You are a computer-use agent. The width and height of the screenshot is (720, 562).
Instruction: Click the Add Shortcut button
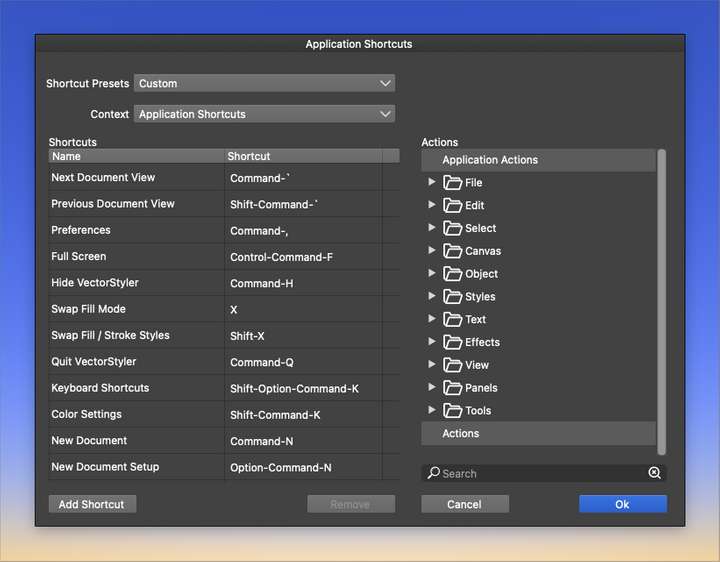click(x=92, y=504)
